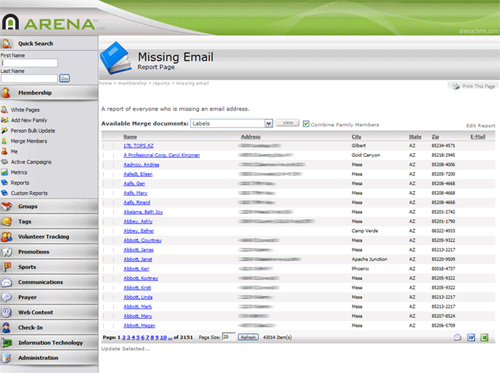This screenshot has height=373, width=500.
Task: Go to page 2 of the results
Action: tap(124, 337)
